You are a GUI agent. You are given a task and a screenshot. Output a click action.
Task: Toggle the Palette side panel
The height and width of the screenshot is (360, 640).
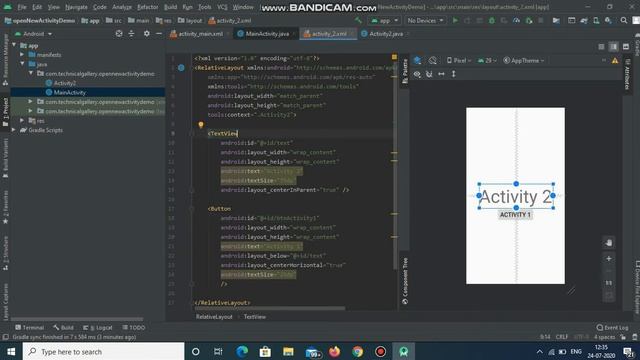[x=405, y=71]
